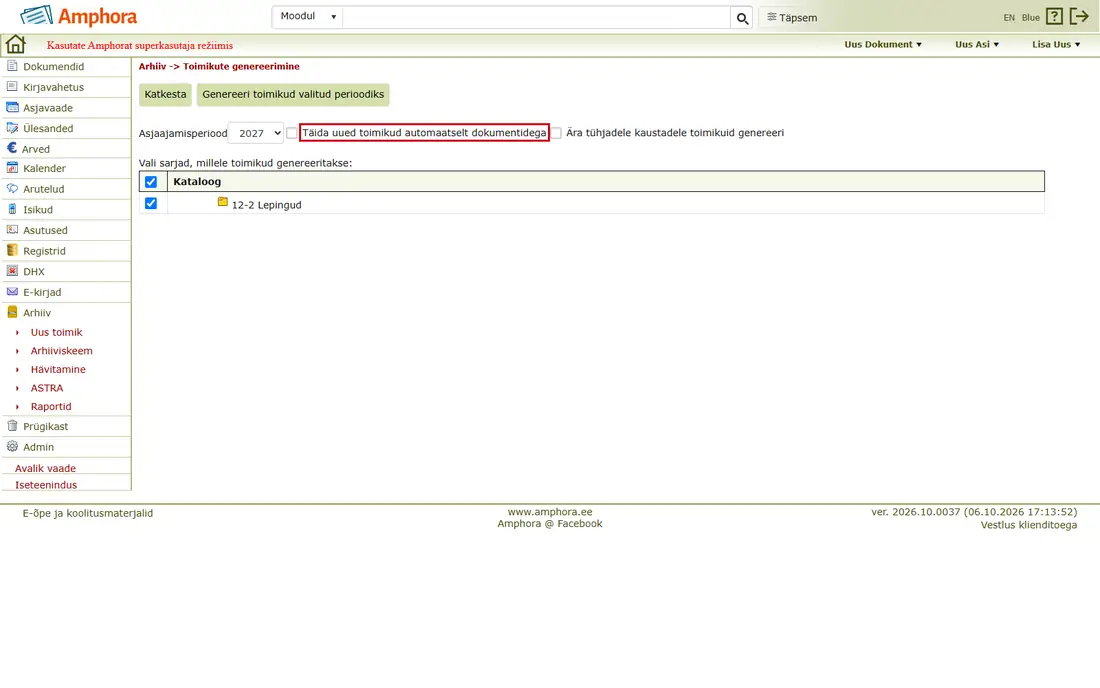Open 'E-õpe ja koolitusmaterjalid' footer link
Viewport: 1100px width, 688px height.
tap(88, 513)
